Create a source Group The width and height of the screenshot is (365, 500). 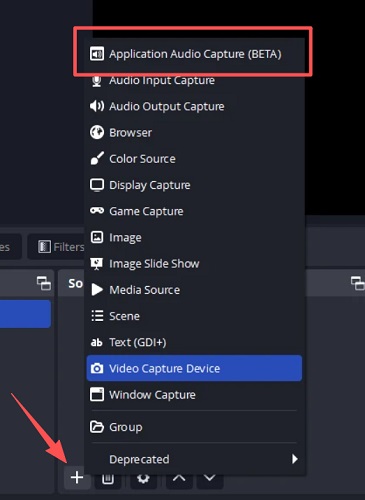(194, 427)
